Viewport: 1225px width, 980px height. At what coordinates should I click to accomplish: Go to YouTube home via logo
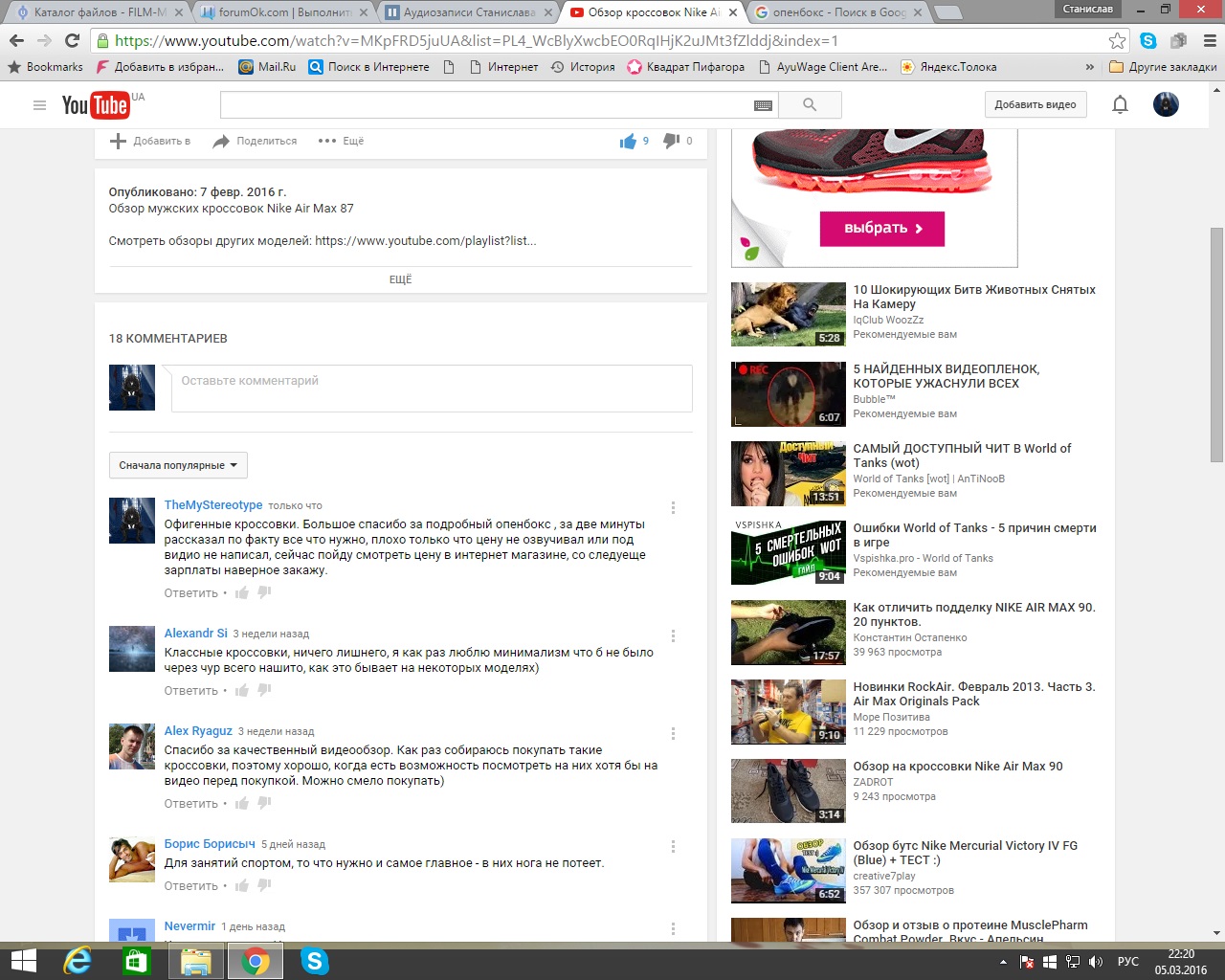(96, 105)
